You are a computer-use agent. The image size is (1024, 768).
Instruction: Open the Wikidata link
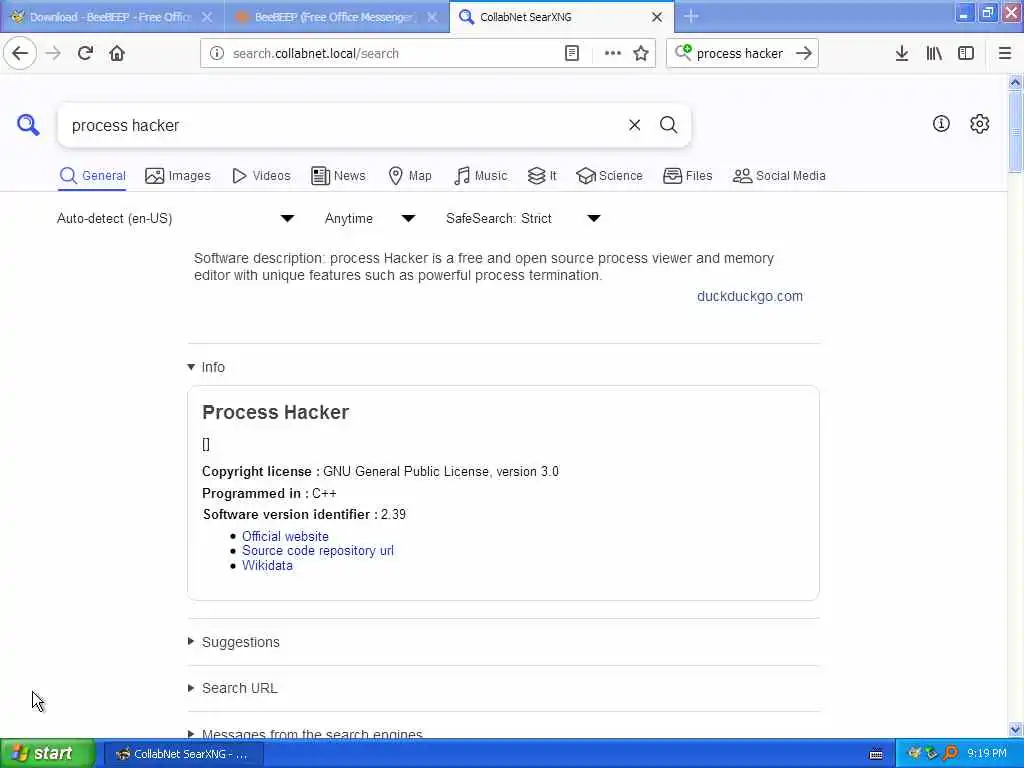click(267, 566)
